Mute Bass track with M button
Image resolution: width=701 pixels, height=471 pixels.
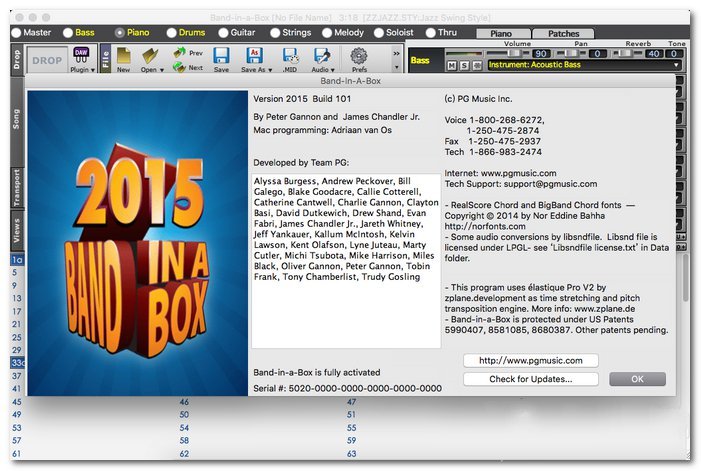pyautogui.click(x=452, y=66)
